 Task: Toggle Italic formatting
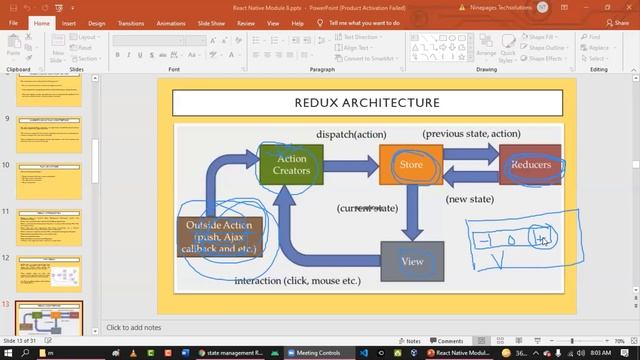pos(129,55)
